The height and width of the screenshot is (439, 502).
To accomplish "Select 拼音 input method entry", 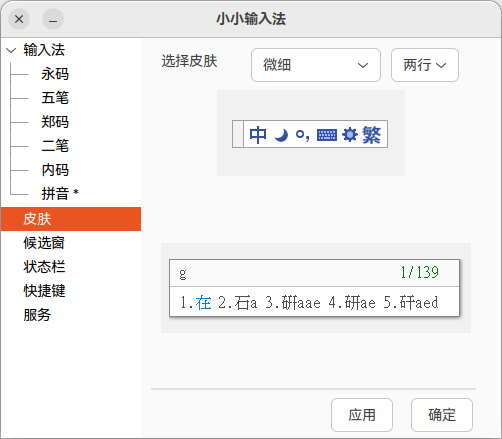I will tap(55, 194).
